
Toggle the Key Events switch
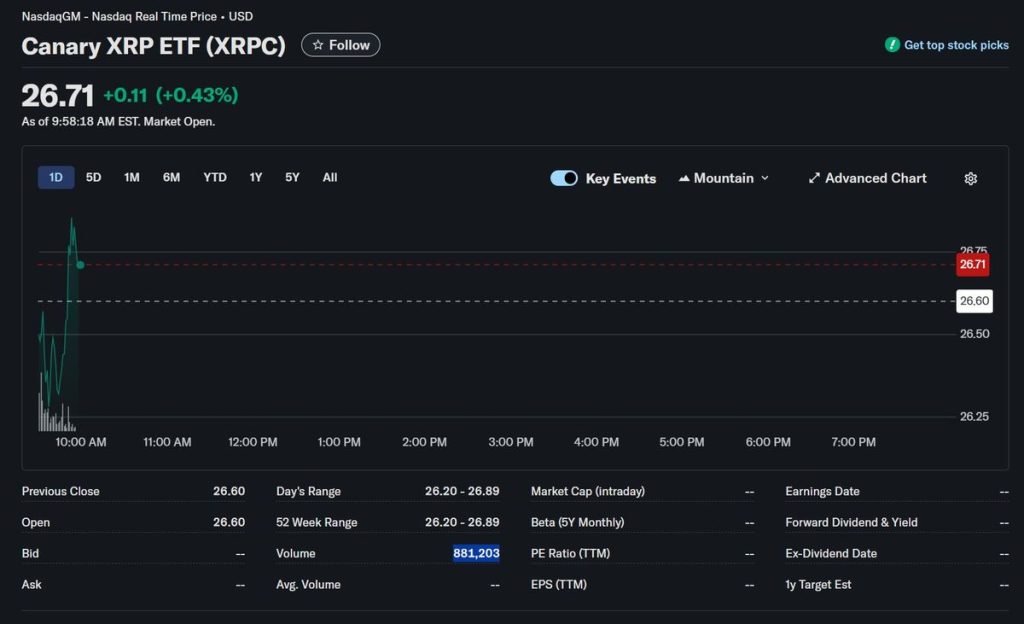pos(564,178)
